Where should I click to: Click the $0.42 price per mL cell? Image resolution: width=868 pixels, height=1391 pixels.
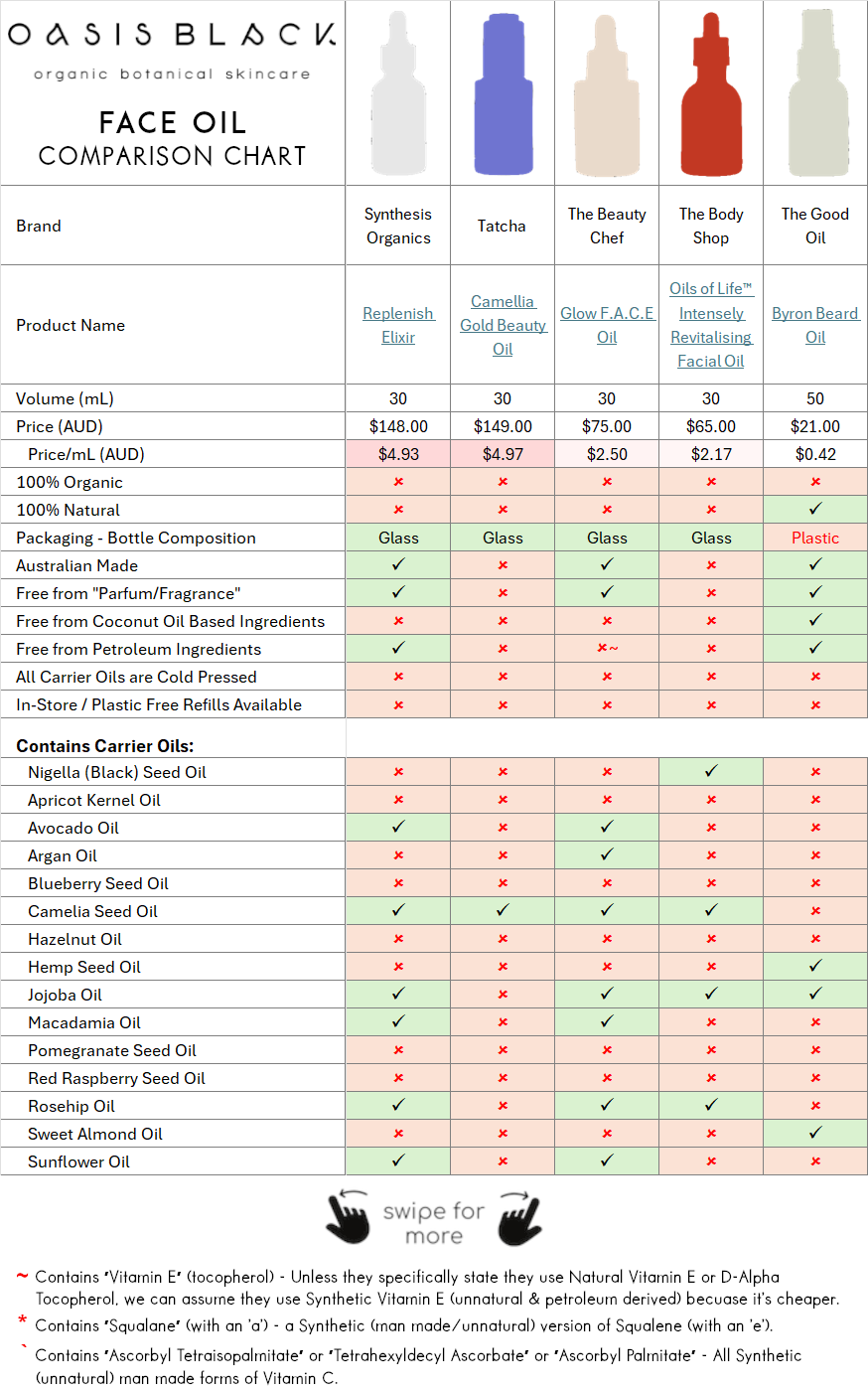815,454
